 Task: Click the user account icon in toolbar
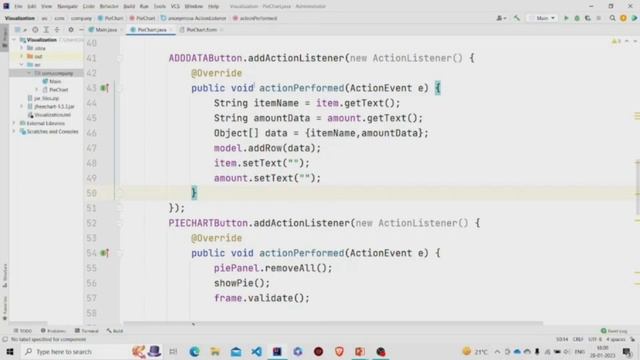[x=501, y=18]
